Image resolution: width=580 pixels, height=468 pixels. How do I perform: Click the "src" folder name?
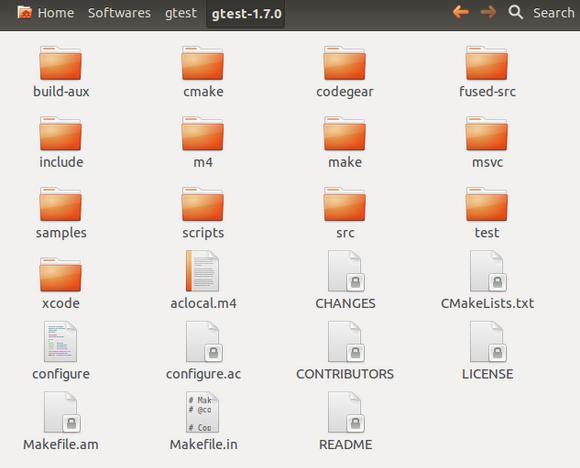[345, 233]
